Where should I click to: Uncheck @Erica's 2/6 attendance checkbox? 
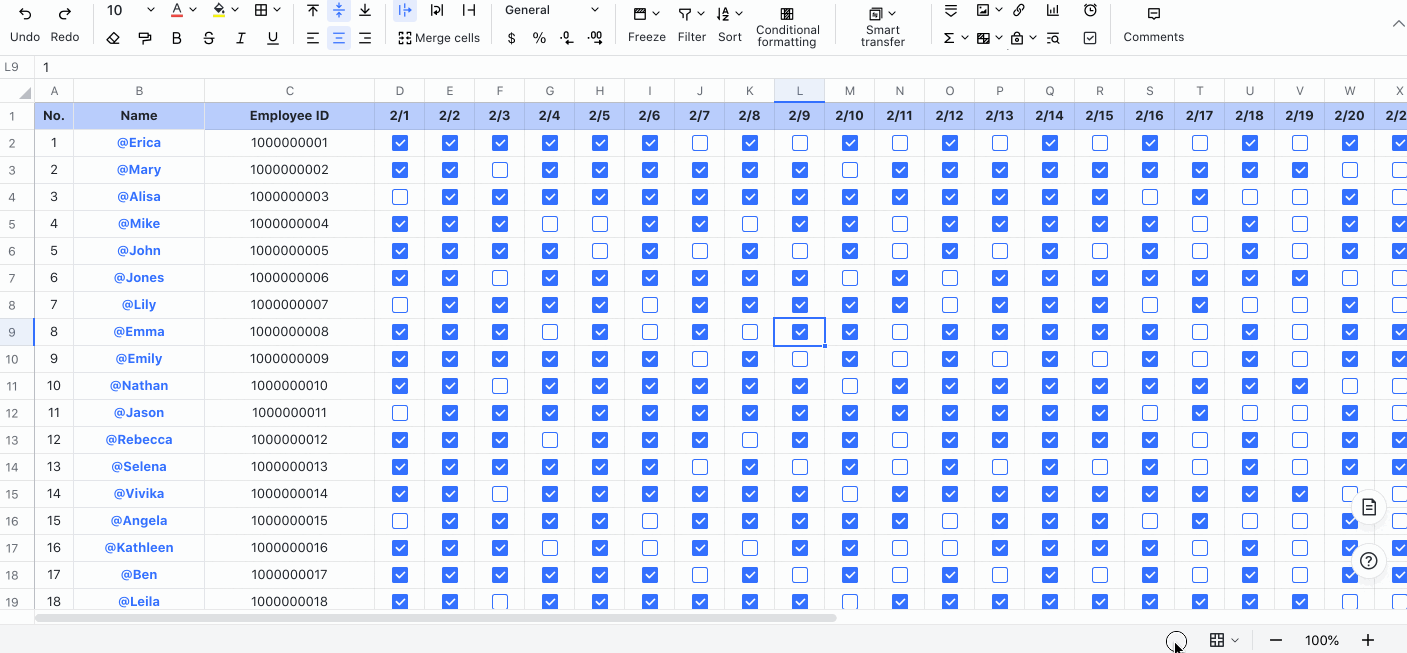point(649,143)
